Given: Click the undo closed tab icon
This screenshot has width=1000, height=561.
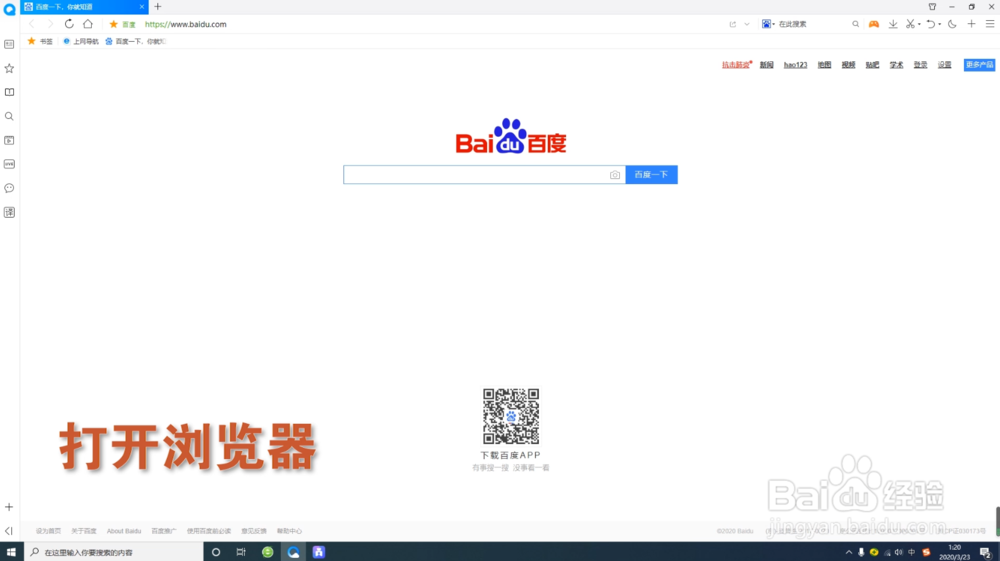Looking at the screenshot, I should (x=930, y=24).
